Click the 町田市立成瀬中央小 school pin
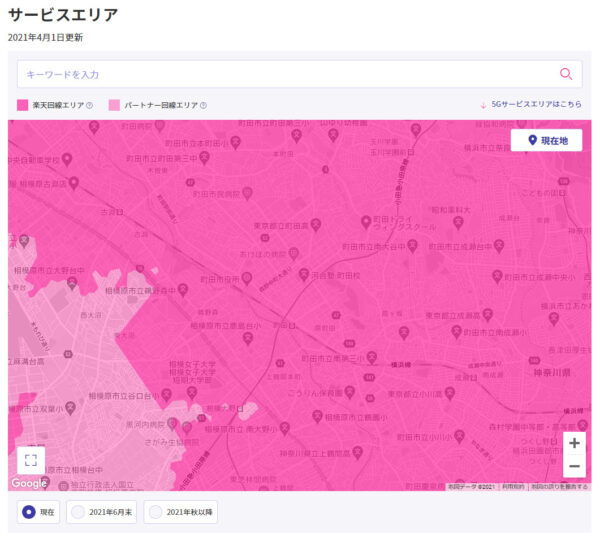The image size is (600, 538). (497, 276)
